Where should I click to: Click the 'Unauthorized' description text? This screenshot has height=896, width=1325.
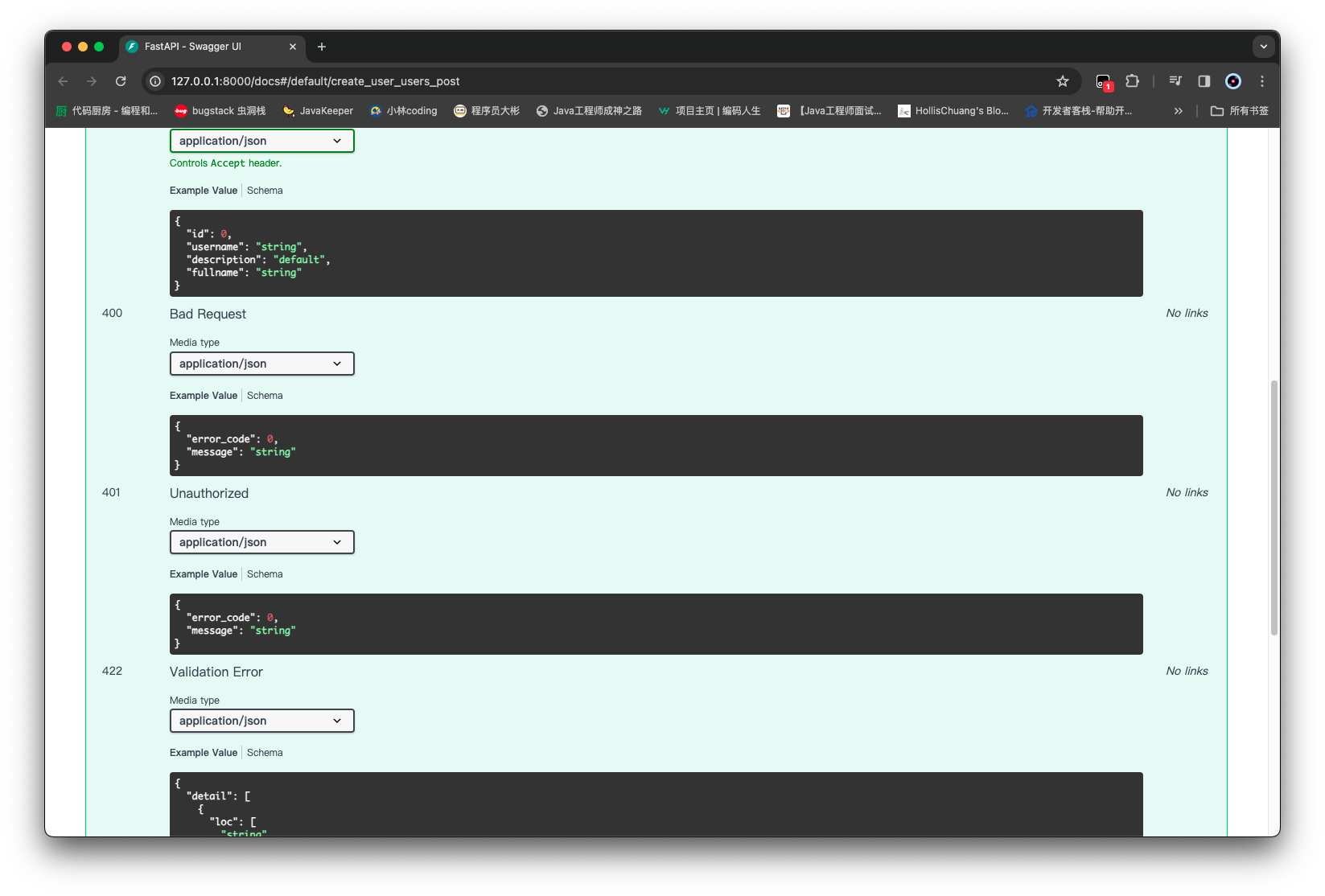pyautogui.click(x=209, y=493)
